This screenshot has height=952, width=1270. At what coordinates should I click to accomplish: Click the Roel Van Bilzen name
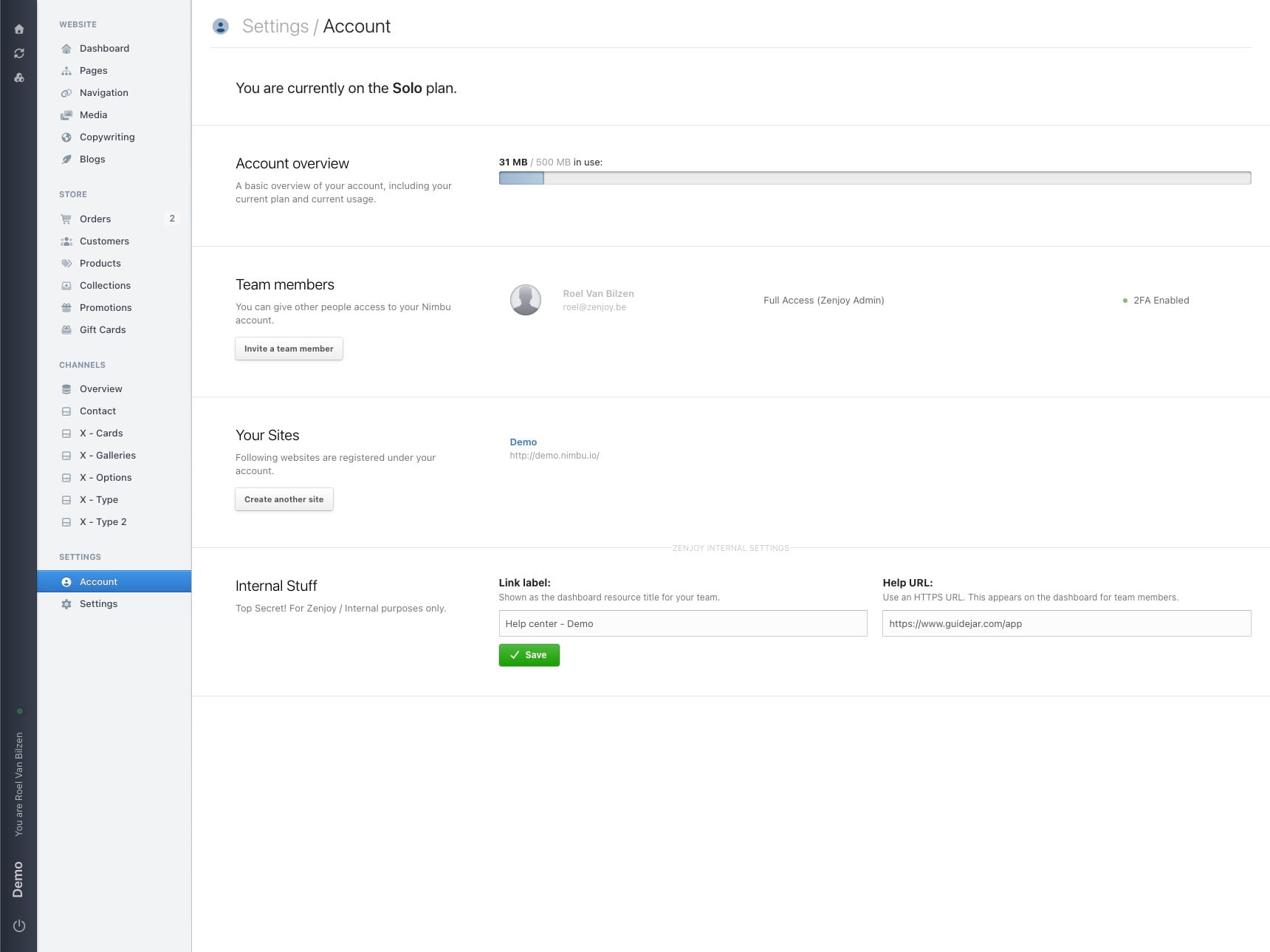(x=598, y=294)
